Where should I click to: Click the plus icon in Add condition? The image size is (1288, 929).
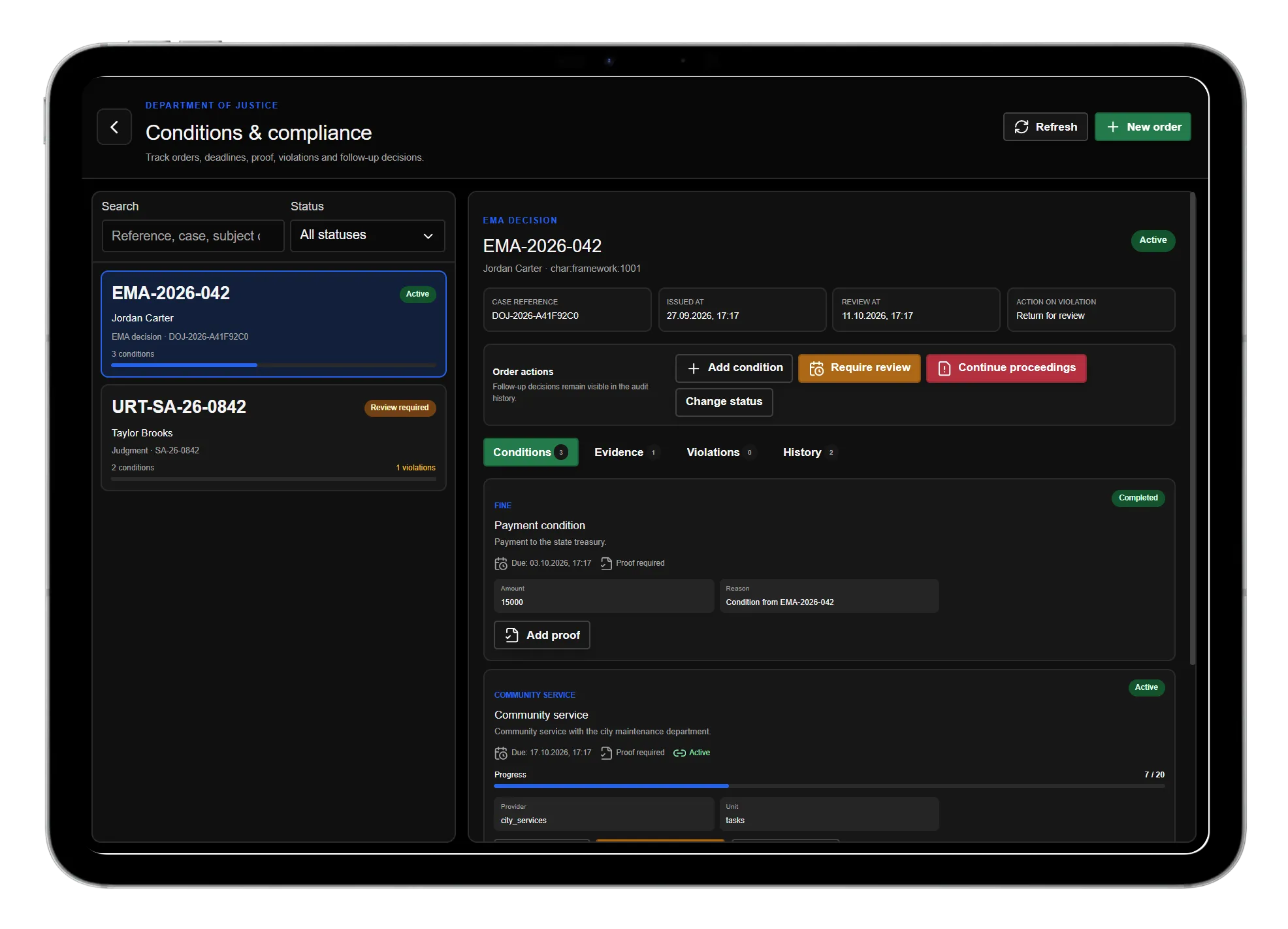pos(694,368)
